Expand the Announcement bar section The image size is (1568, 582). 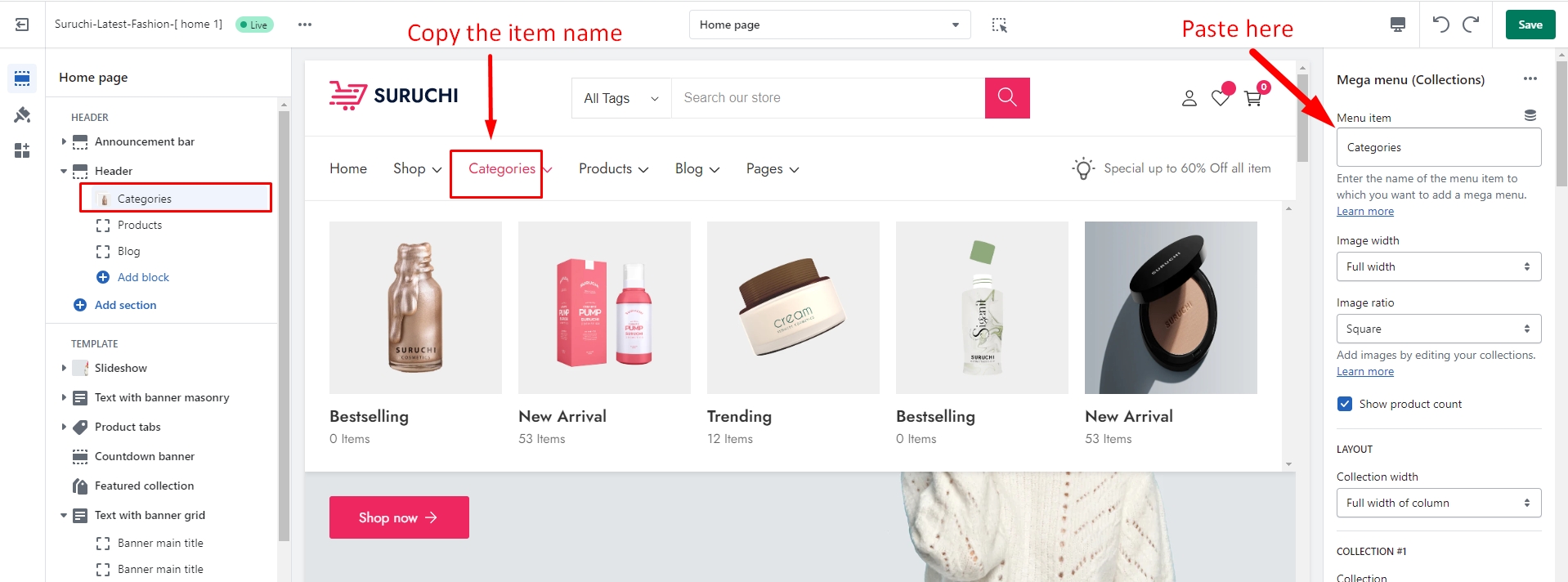(64, 141)
